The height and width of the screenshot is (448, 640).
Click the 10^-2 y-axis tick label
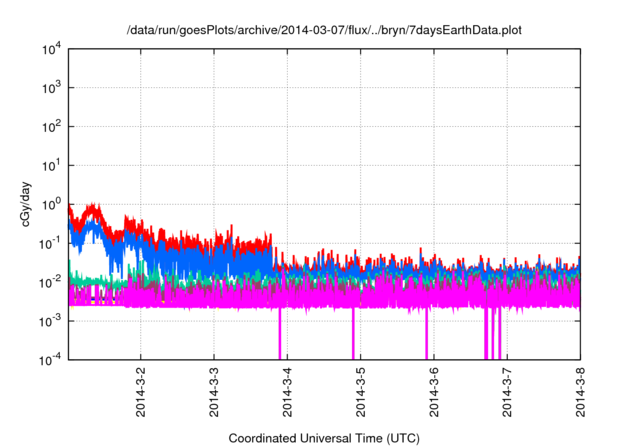(50, 282)
